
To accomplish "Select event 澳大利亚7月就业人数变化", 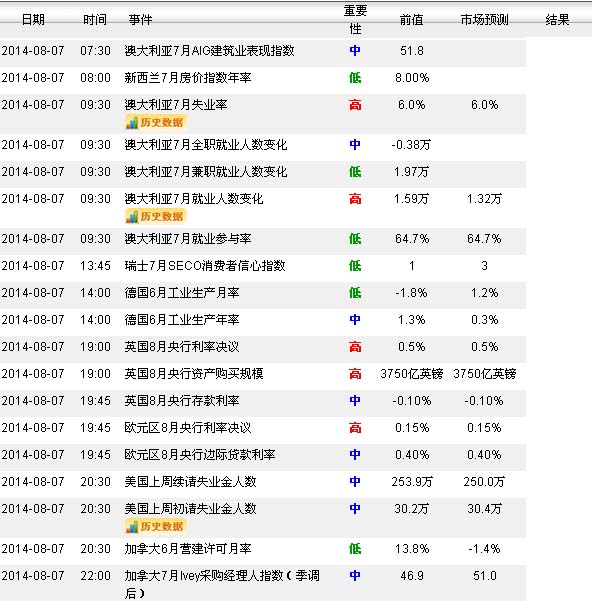I will pyautogui.click(x=194, y=199).
